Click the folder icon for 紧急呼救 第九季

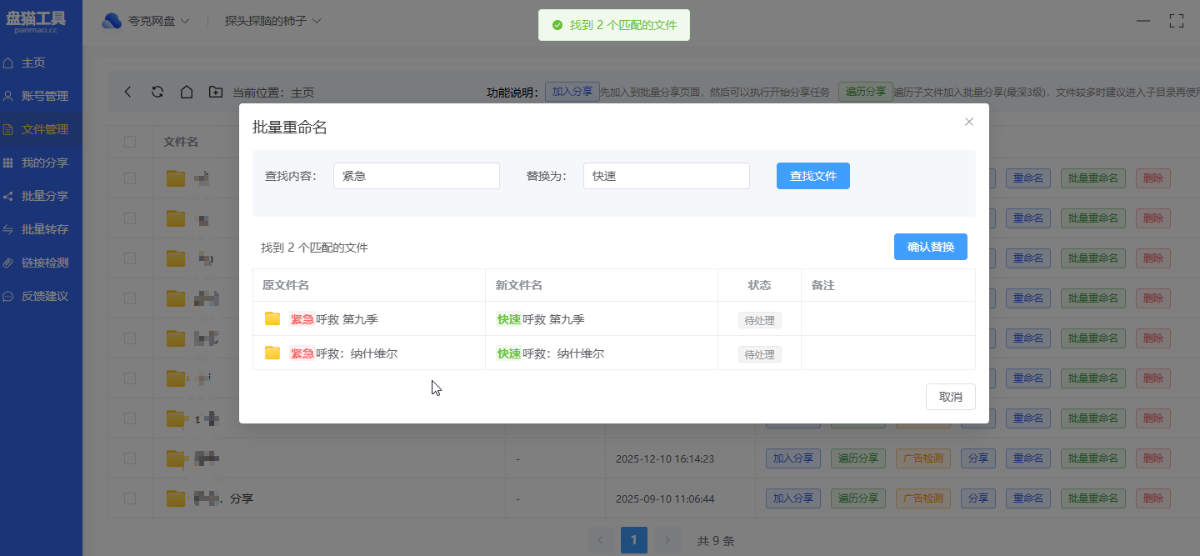point(272,319)
